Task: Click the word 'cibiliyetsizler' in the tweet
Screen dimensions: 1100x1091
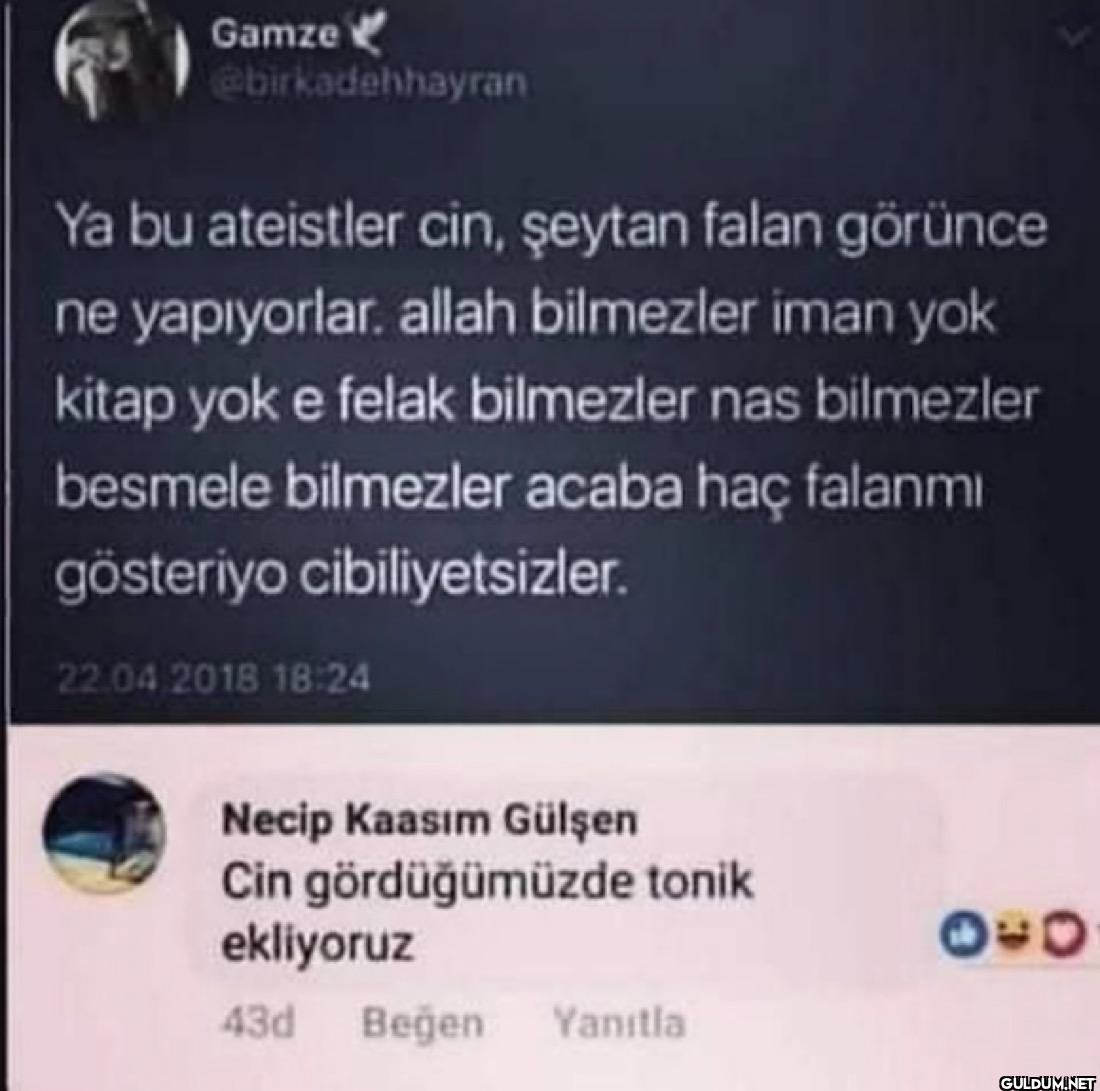Action: (x=462, y=573)
